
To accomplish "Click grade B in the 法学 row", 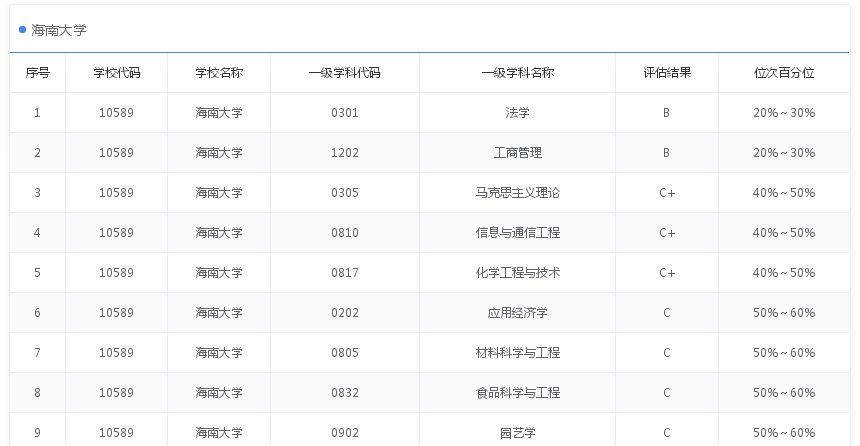I will pyautogui.click(x=666, y=112).
